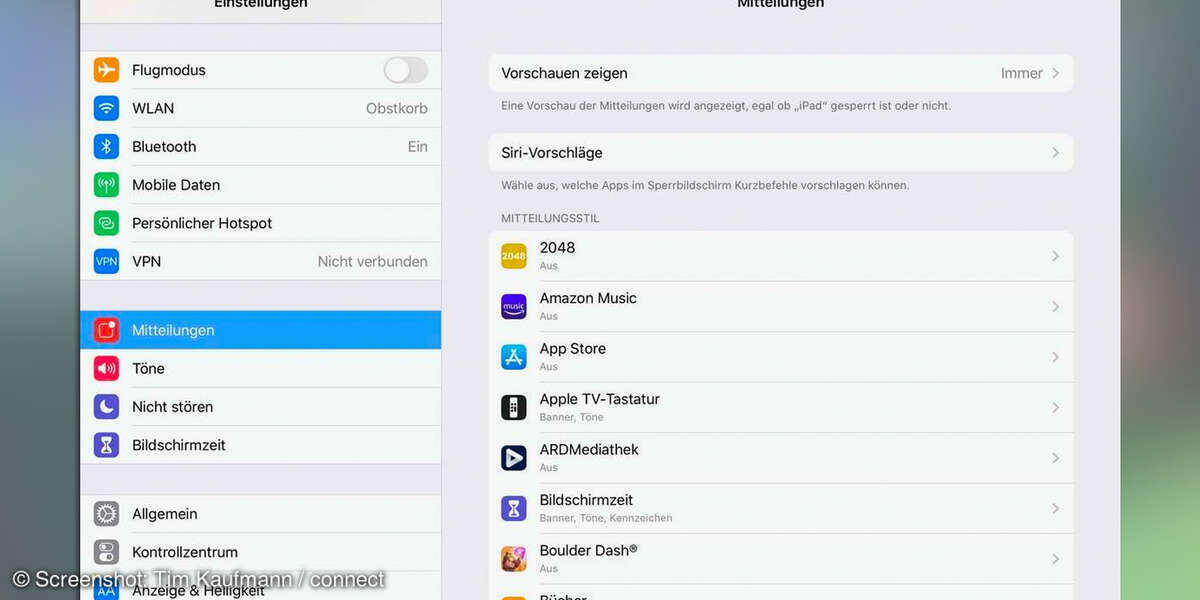Tap the Apple TV-Tastatur remote icon
The image size is (1200, 600).
514,407
